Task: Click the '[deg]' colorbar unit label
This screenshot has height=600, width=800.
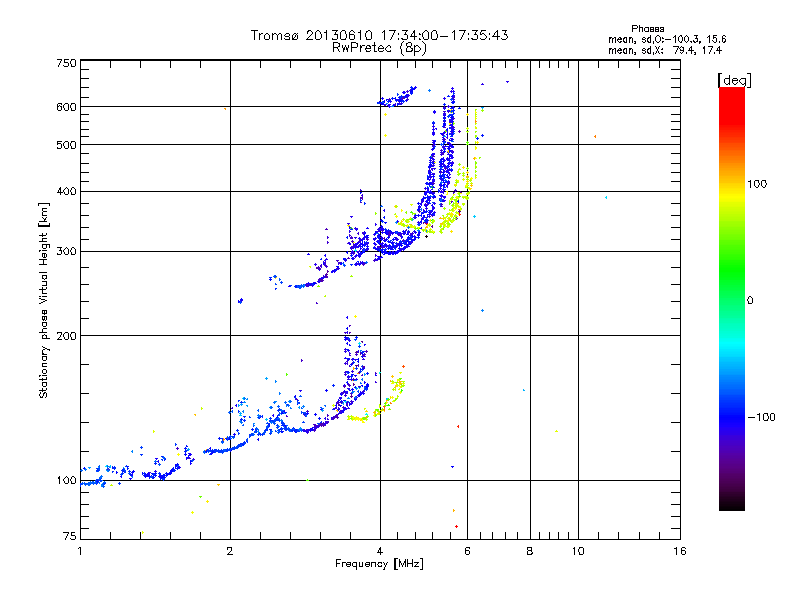Action: (x=734, y=80)
